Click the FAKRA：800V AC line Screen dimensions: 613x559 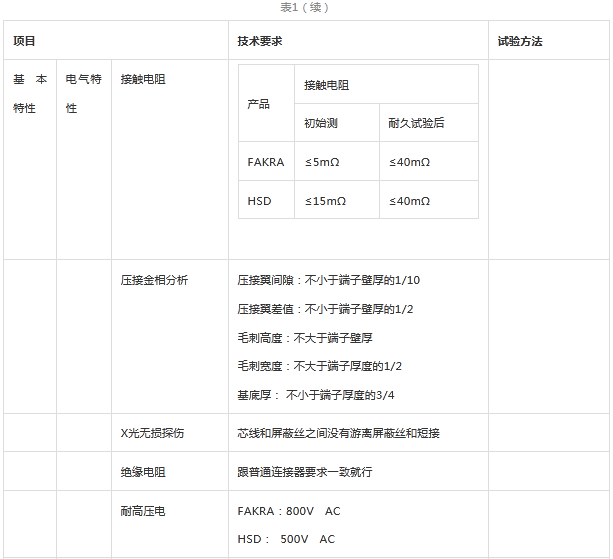(x=288, y=510)
